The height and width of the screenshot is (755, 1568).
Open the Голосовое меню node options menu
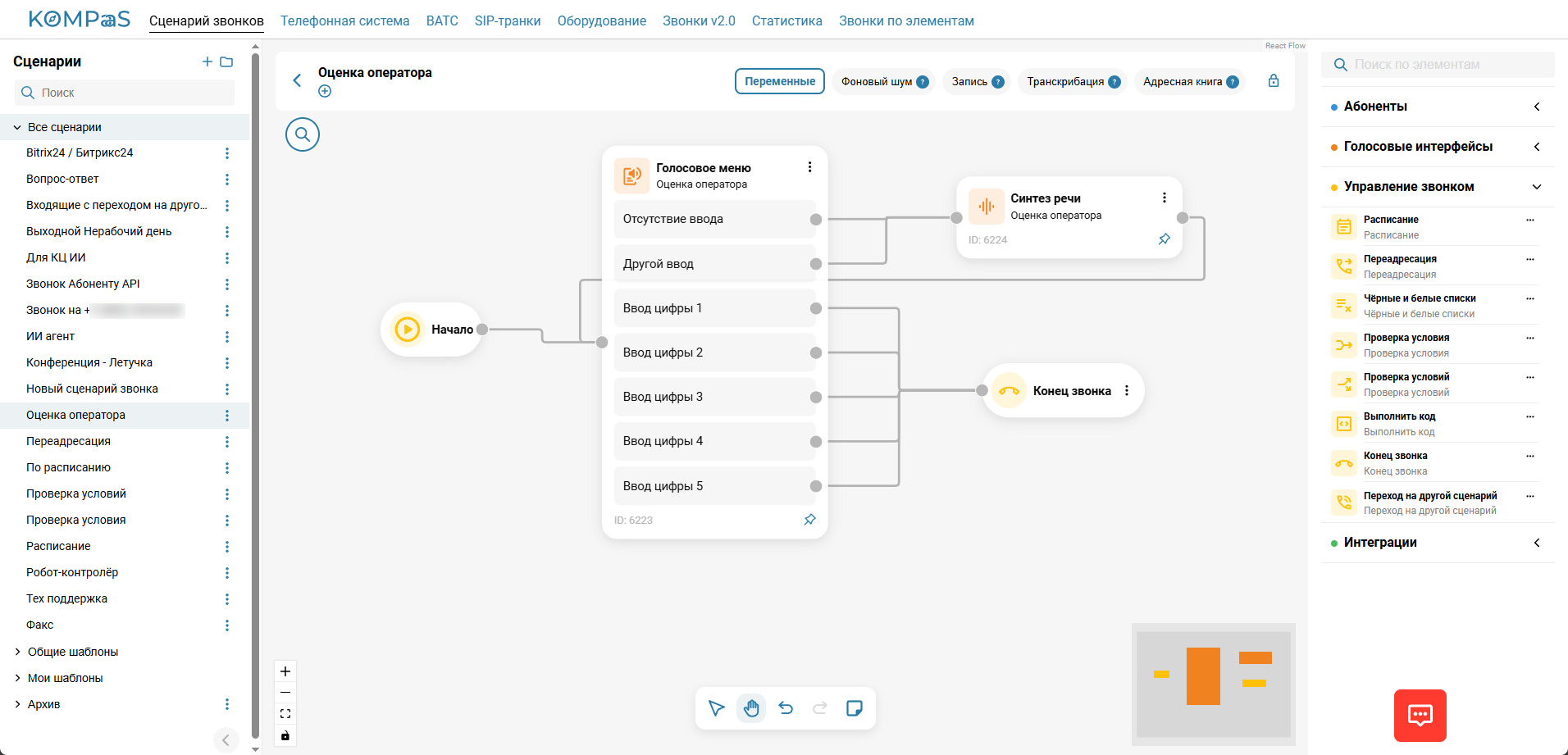pos(809,167)
